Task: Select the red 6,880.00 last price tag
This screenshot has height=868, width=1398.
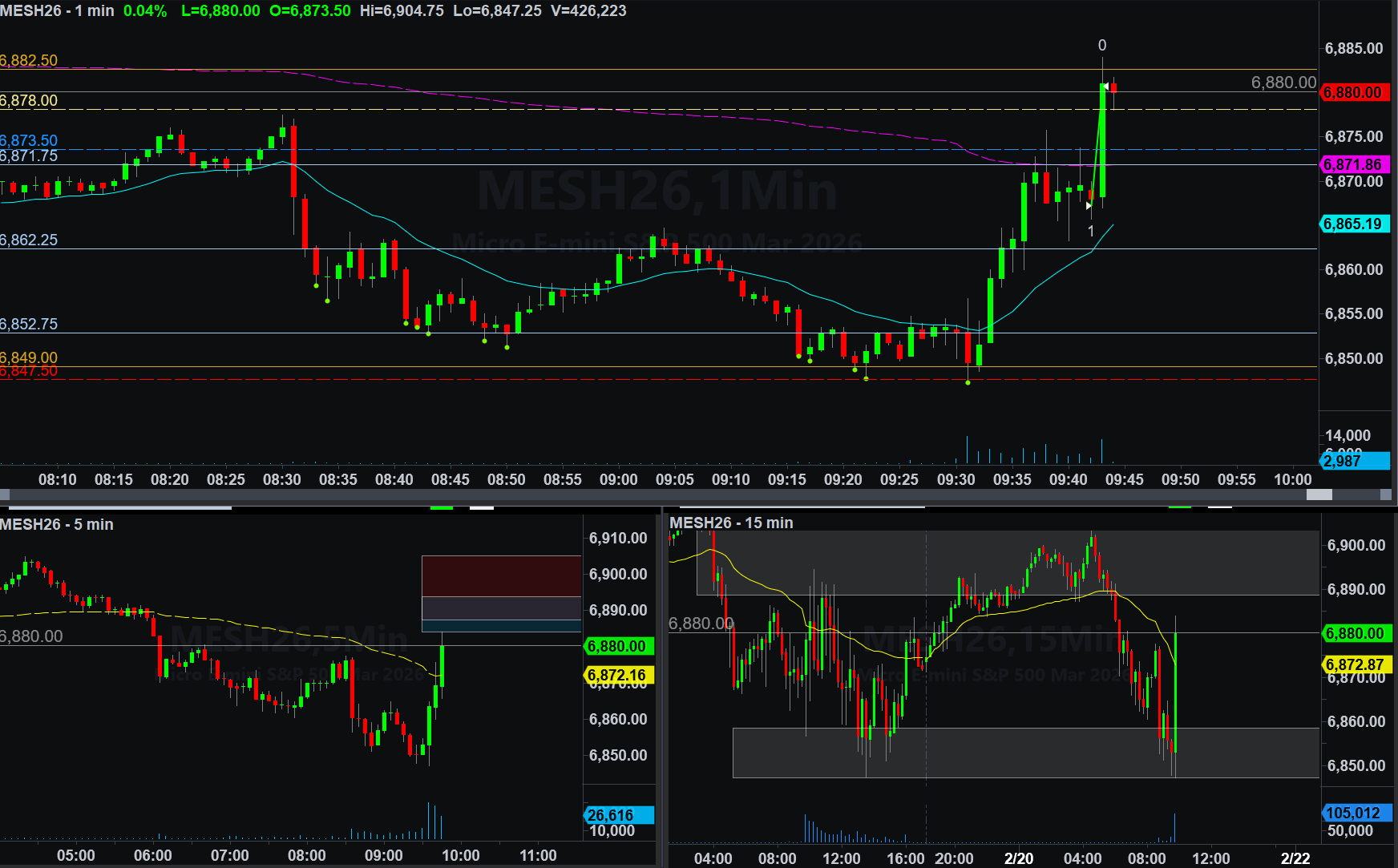Action: [x=1353, y=92]
